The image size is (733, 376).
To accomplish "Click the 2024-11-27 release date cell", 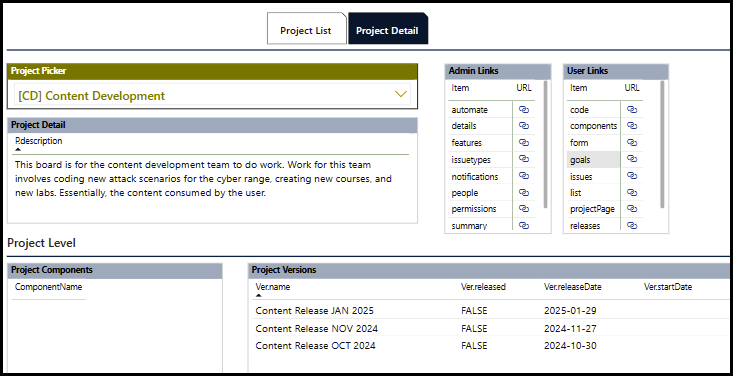I will [x=570, y=328].
